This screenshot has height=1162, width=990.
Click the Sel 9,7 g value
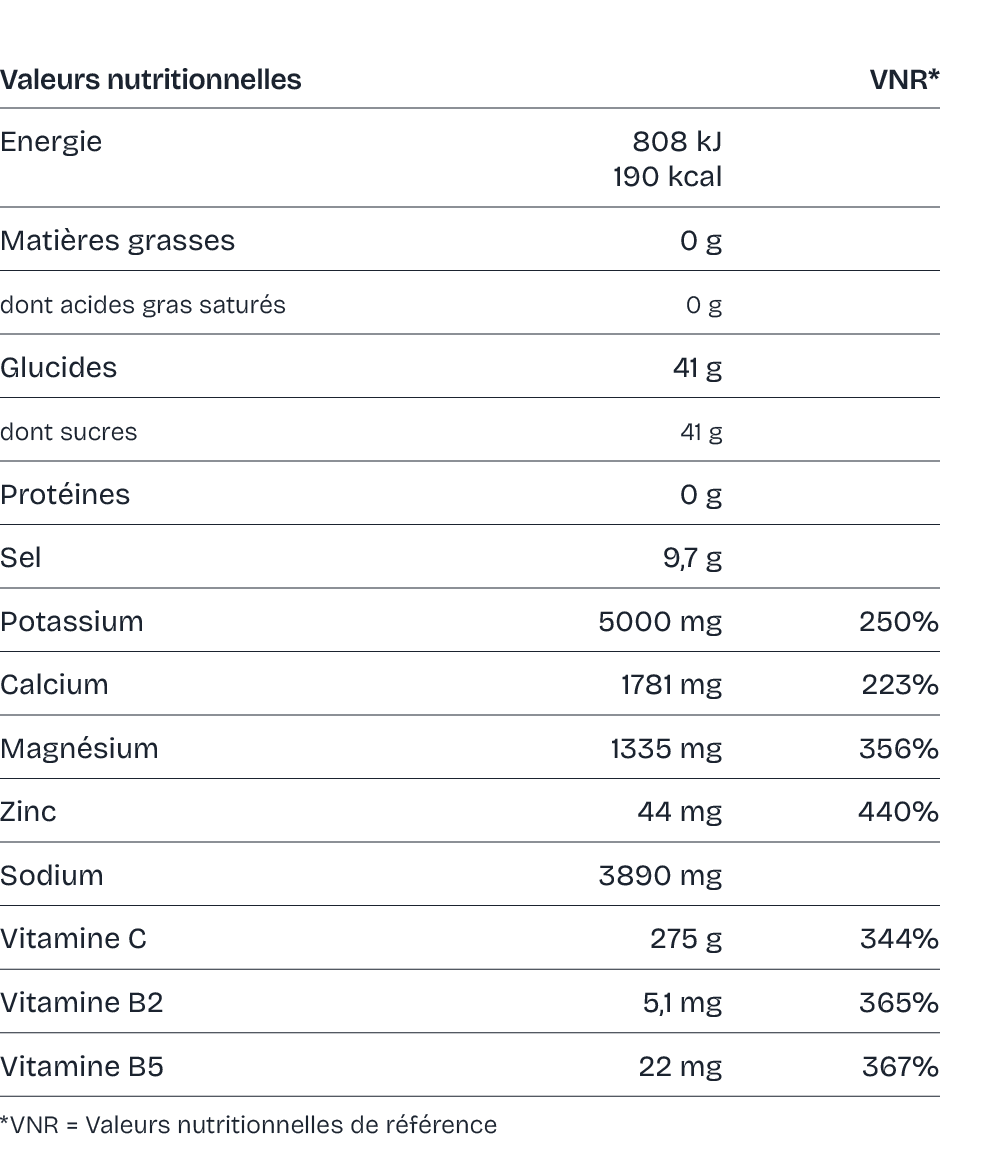[692, 558]
